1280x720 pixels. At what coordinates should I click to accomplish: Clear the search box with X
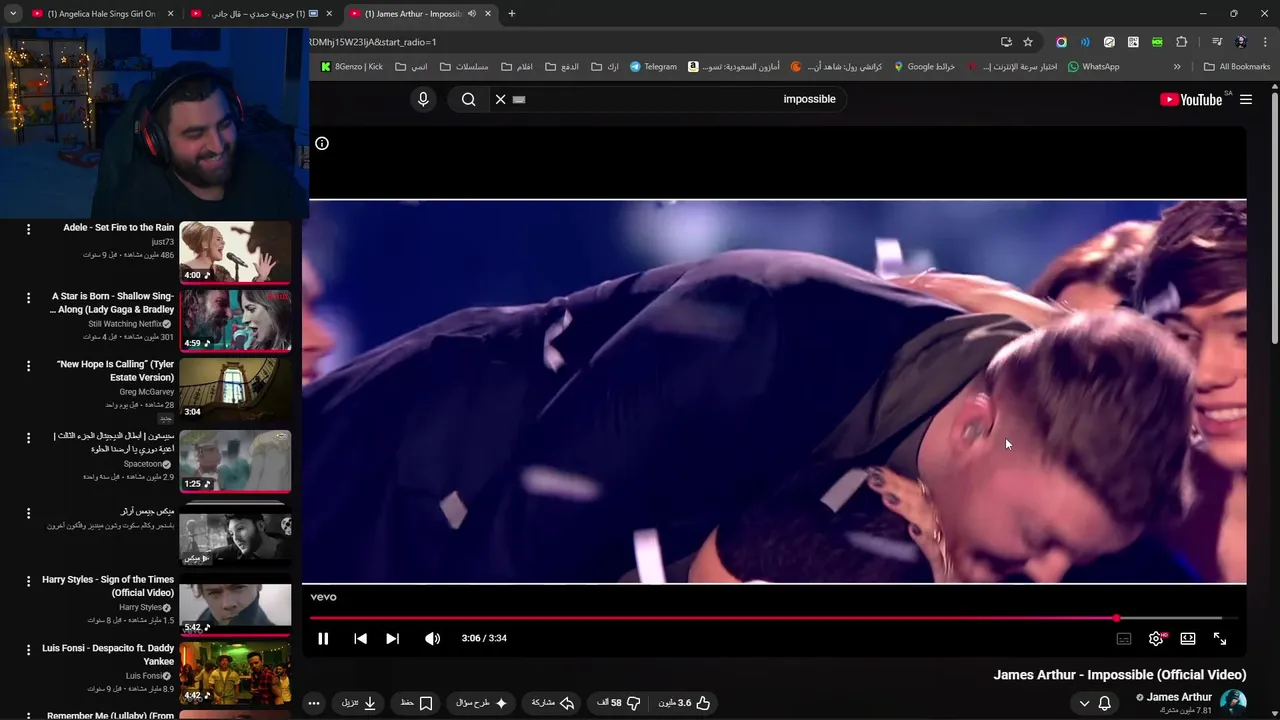click(x=500, y=99)
